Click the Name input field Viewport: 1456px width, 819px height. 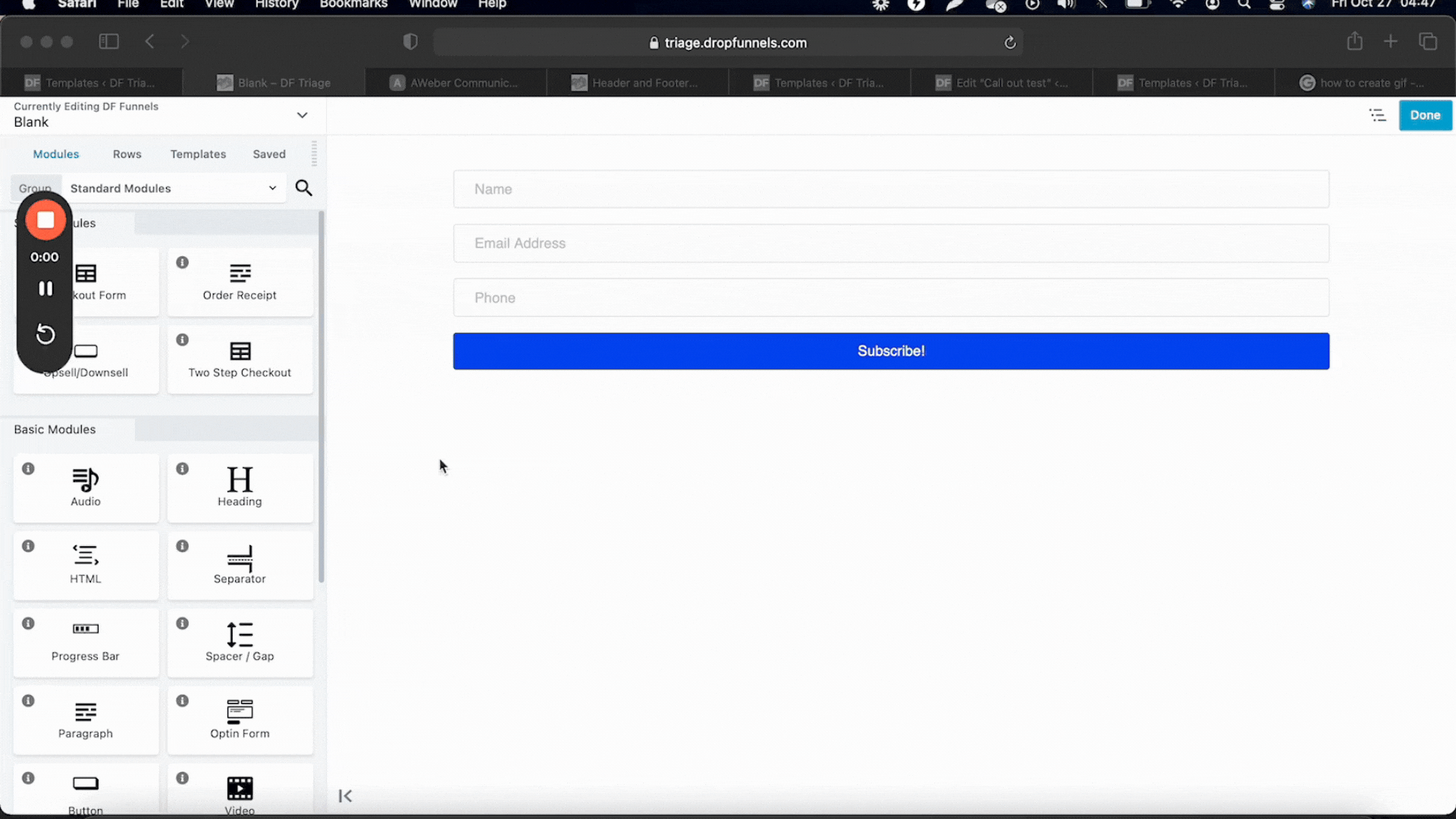point(891,189)
